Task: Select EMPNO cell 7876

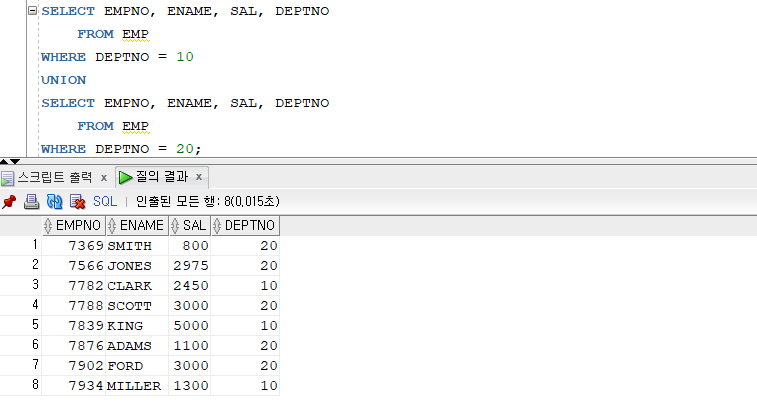Action: [73, 346]
